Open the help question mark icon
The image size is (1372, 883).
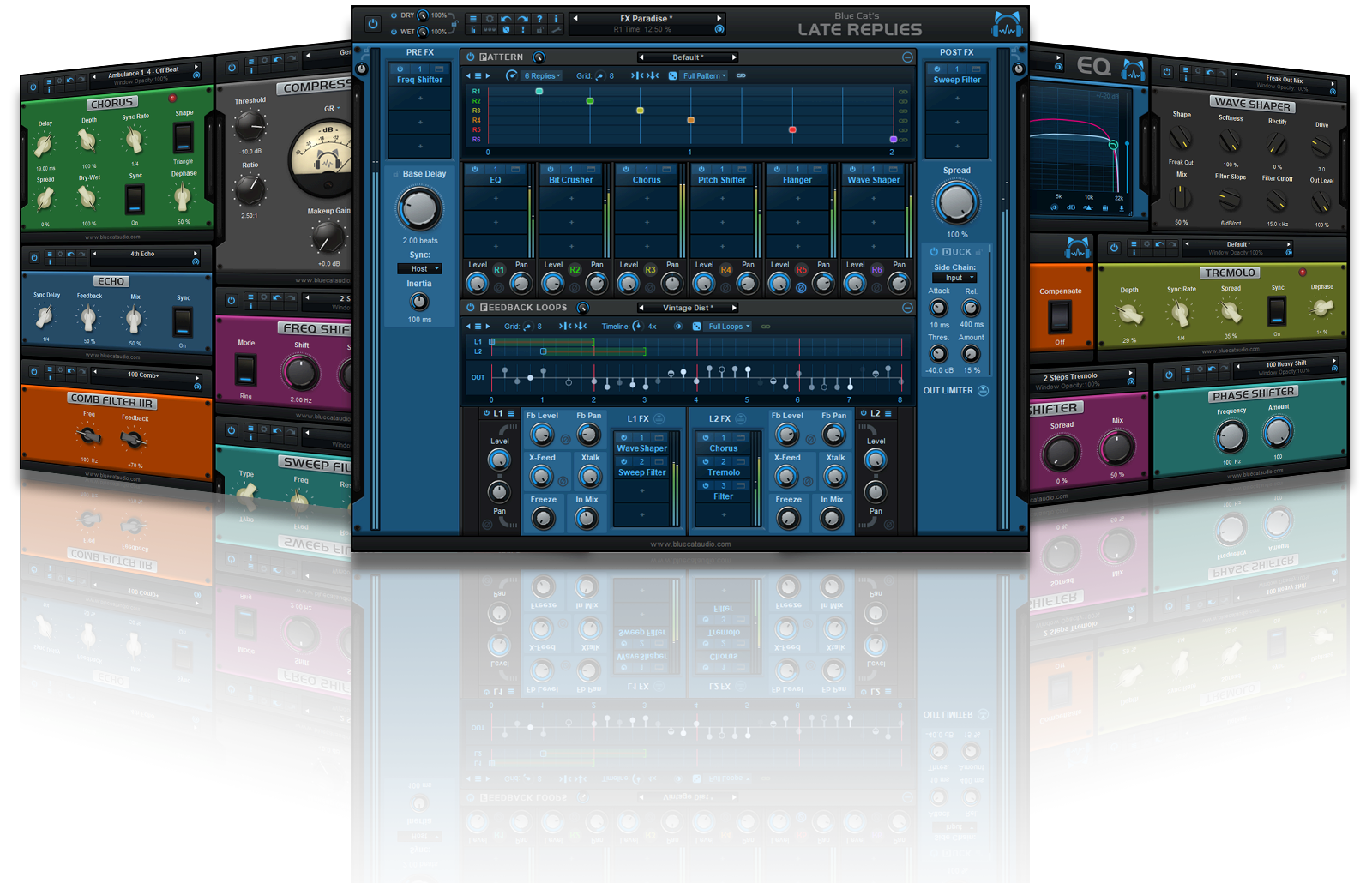pos(539,19)
